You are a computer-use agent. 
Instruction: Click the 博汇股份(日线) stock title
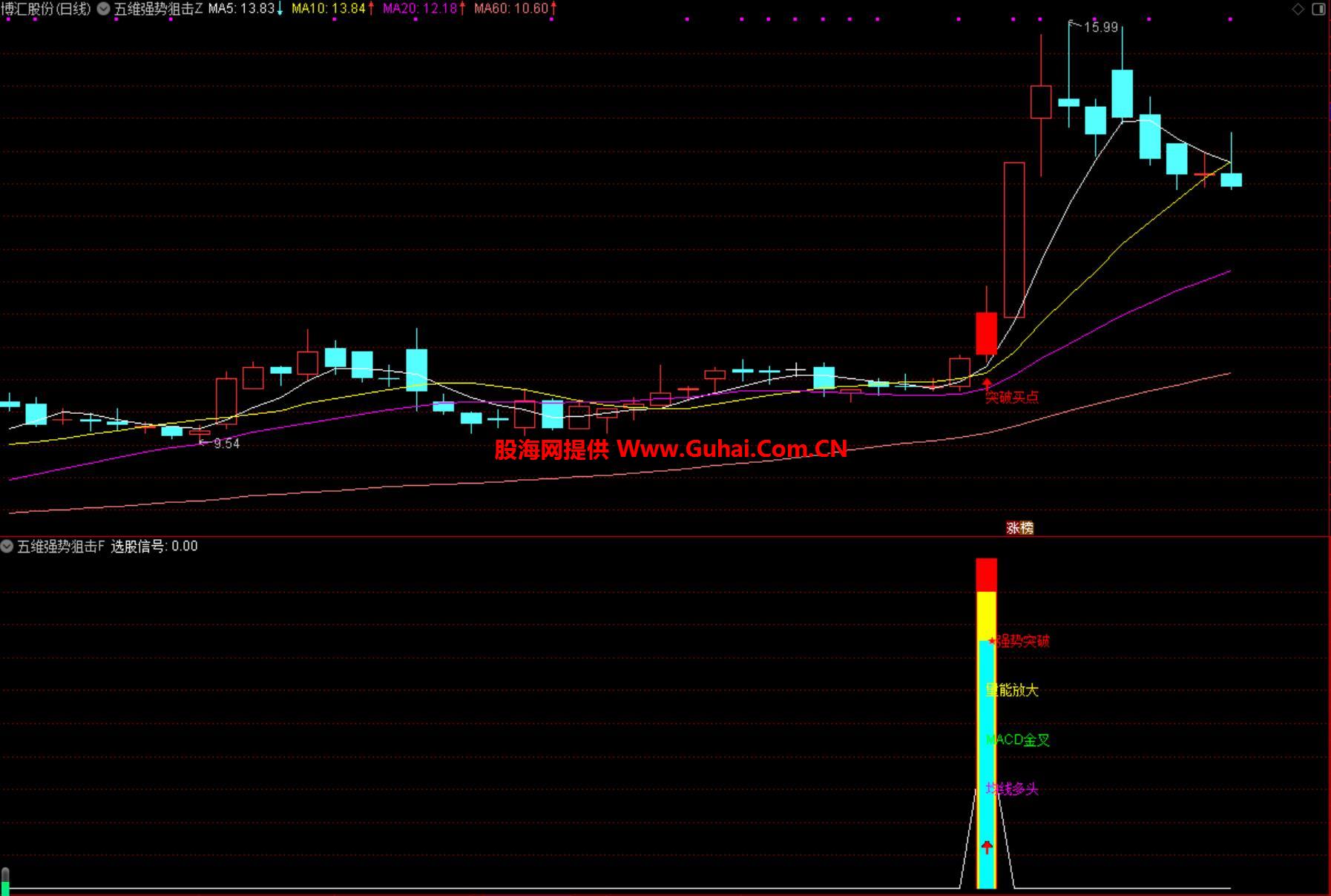point(46,9)
